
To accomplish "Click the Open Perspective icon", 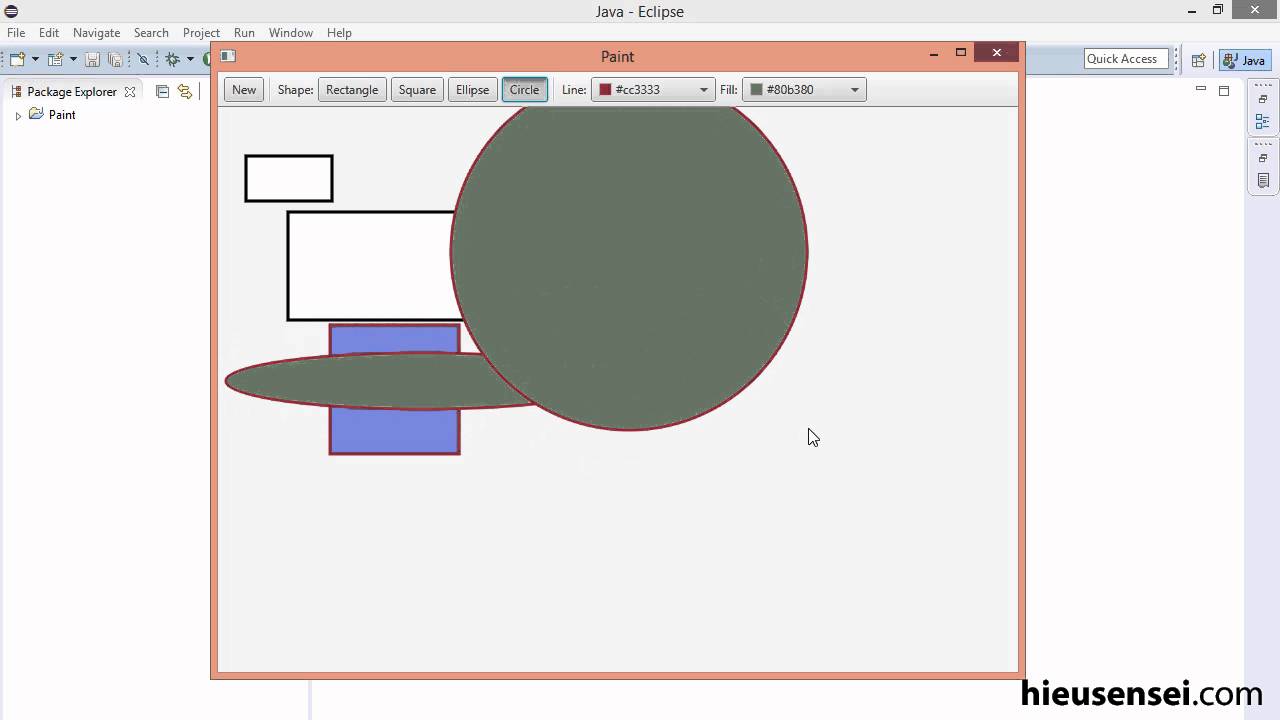I will (1198, 60).
